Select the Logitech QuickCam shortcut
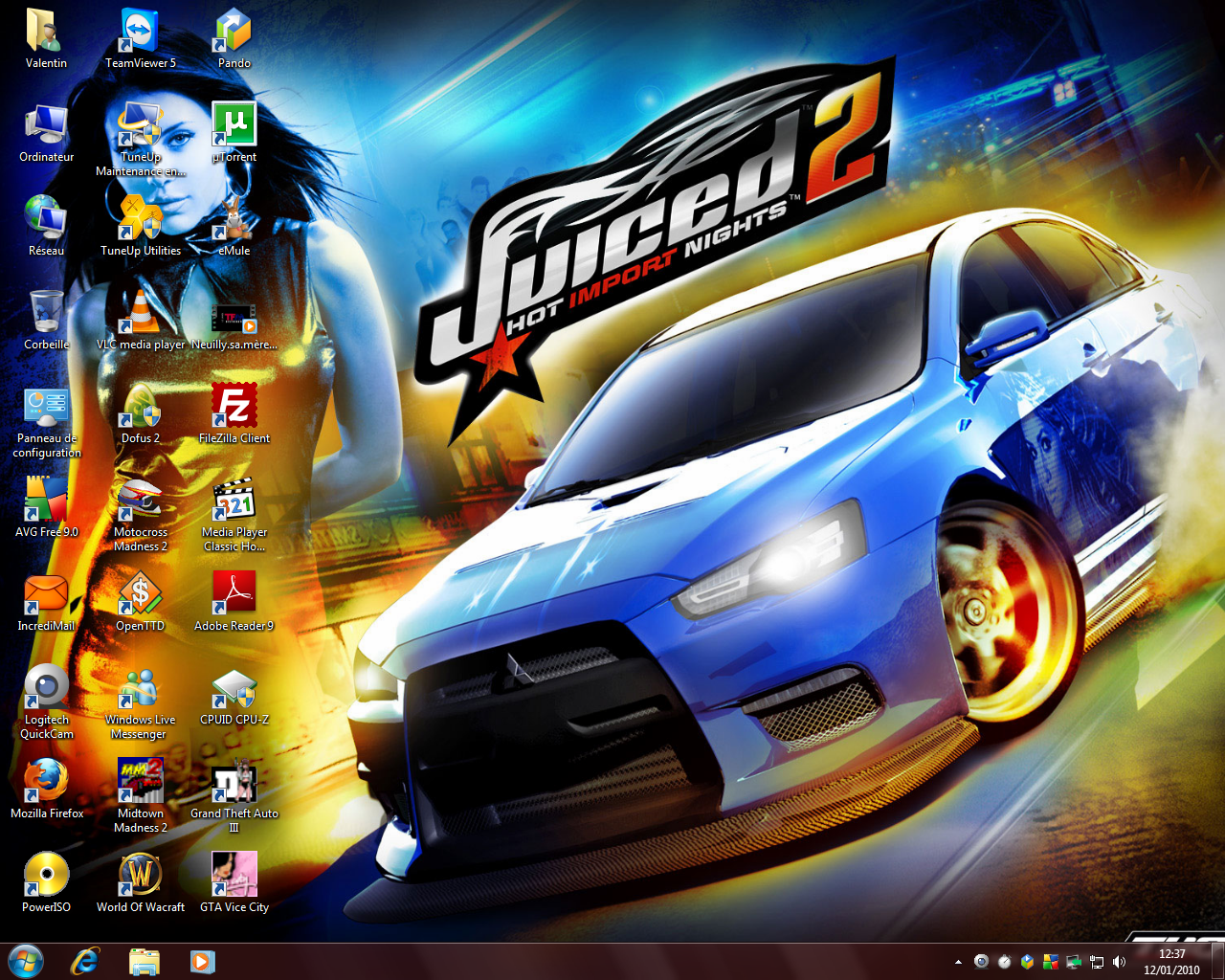Viewport: 1225px width, 980px height. [46, 702]
